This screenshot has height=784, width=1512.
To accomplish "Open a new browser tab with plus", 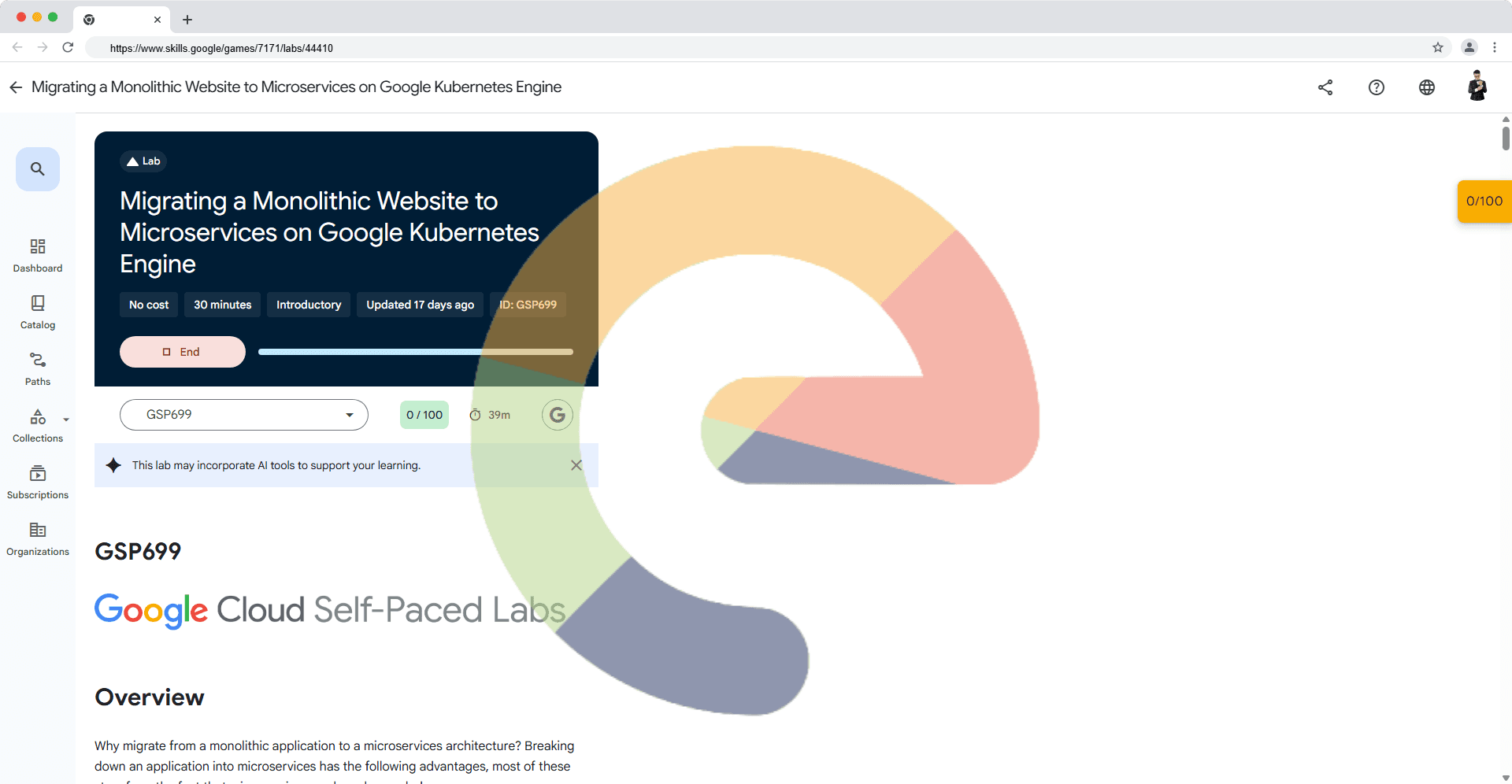I will click(x=187, y=20).
